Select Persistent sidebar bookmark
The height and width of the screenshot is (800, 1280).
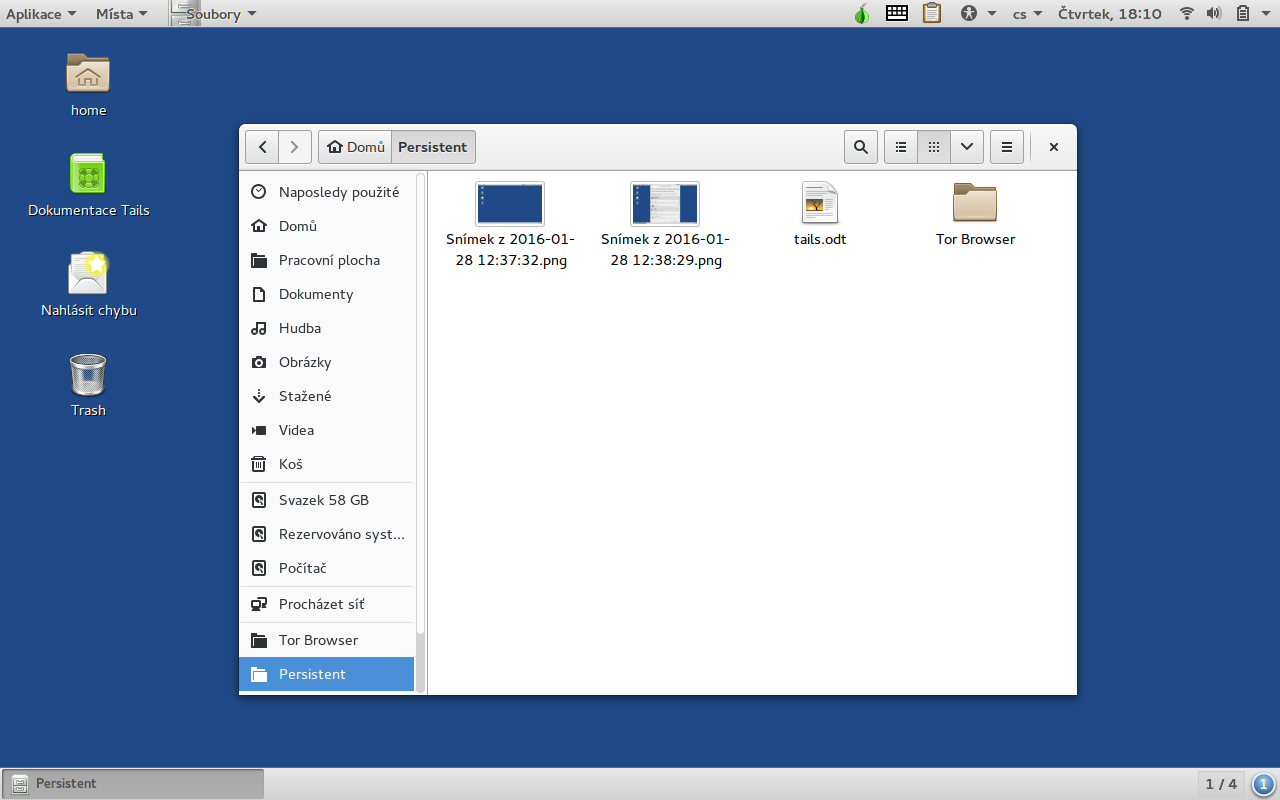click(x=326, y=674)
